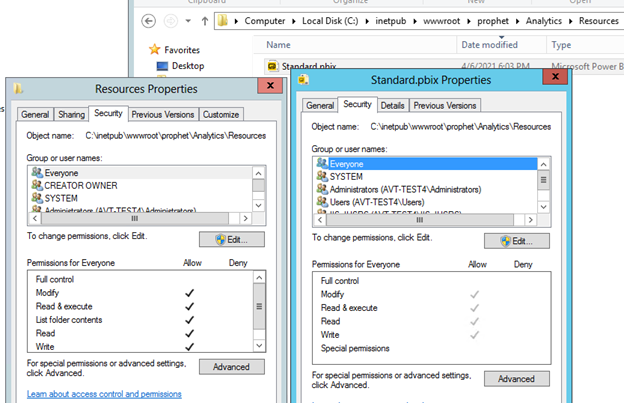This screenshot has height=403, width=624.
Task: Select wwwroot breadcrumb segment
Action: [441, 21]
